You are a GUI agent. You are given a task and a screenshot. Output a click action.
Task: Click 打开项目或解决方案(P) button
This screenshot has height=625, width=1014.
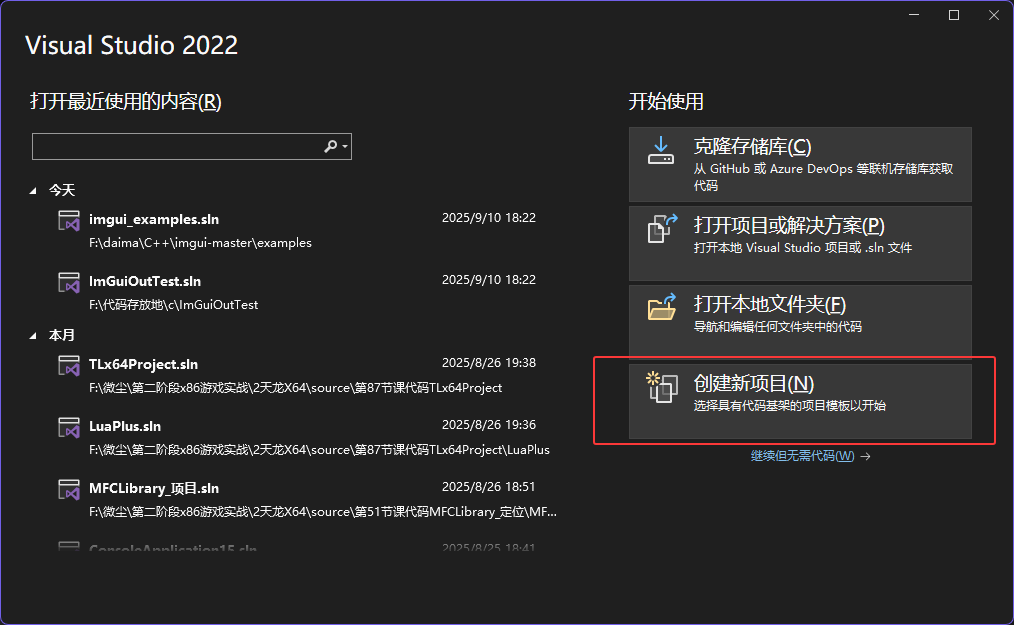coord(800,243)
